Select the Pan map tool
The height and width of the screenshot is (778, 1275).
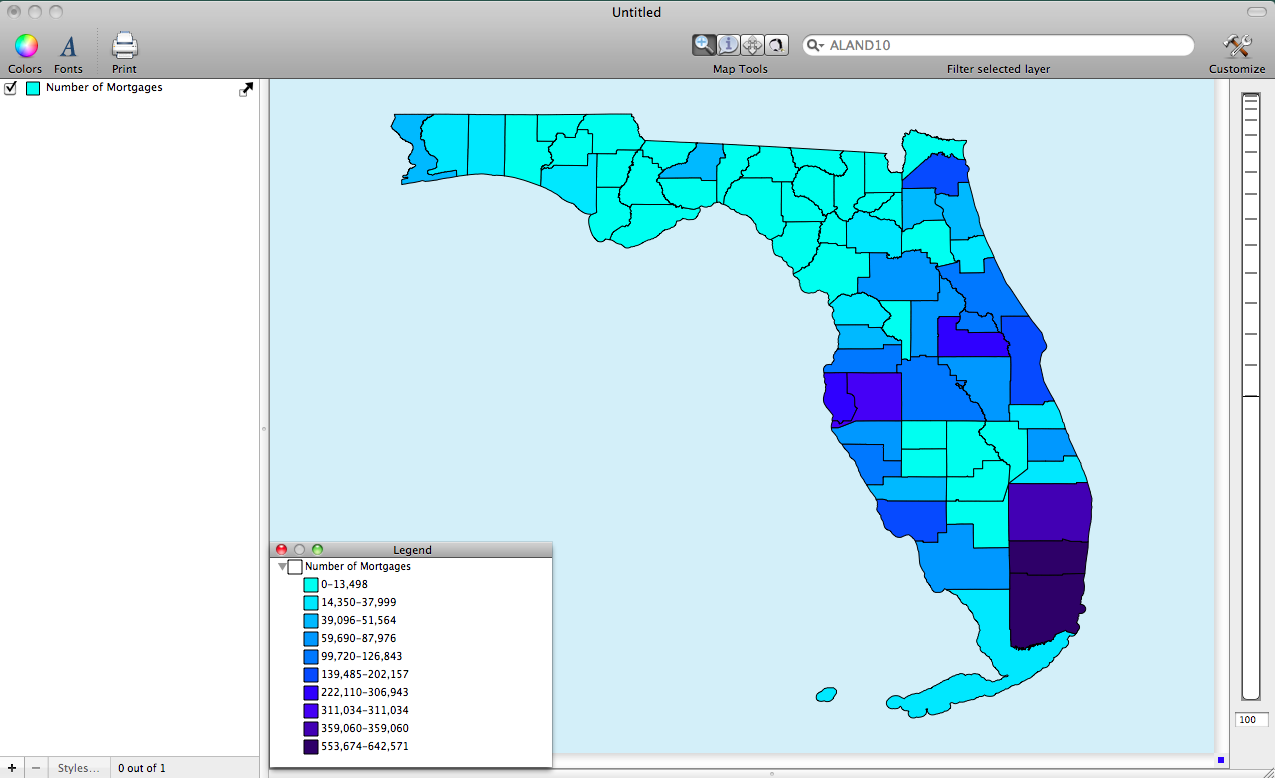[x=752, y=45]
